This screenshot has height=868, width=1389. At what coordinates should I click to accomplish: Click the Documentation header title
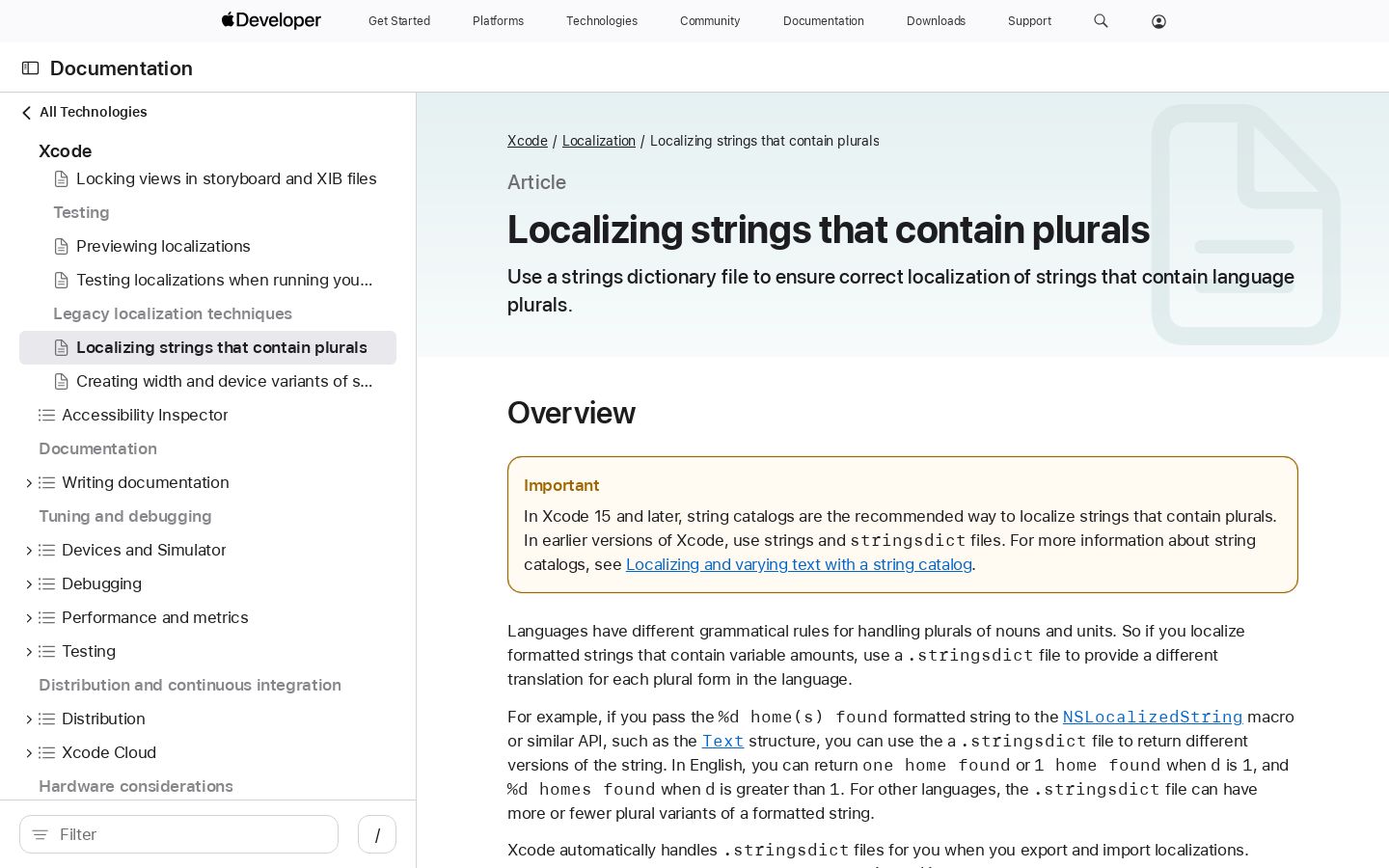(122, 68)
